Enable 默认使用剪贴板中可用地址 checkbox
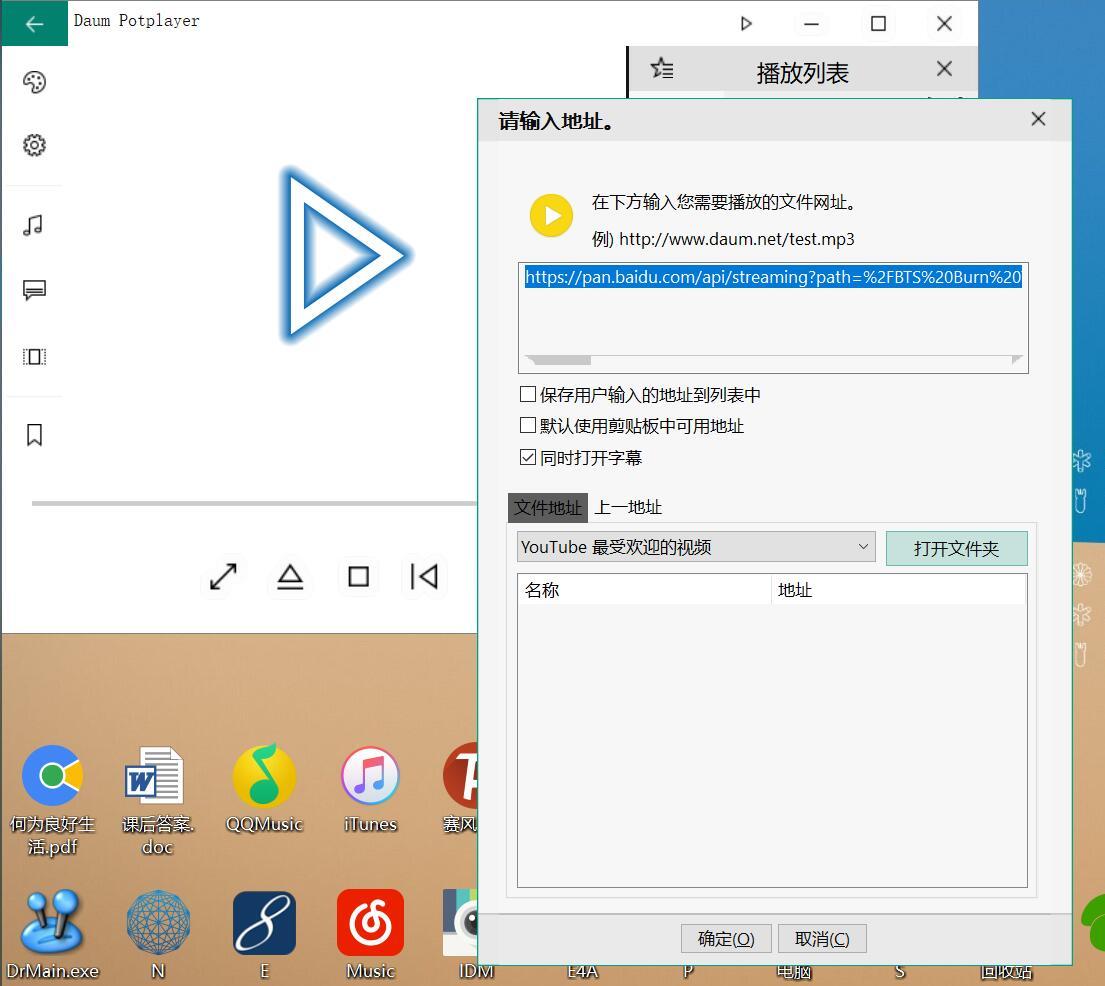The width and height of the screenshot is (1105, 986). pyautogui.click(x=528, y=425)
